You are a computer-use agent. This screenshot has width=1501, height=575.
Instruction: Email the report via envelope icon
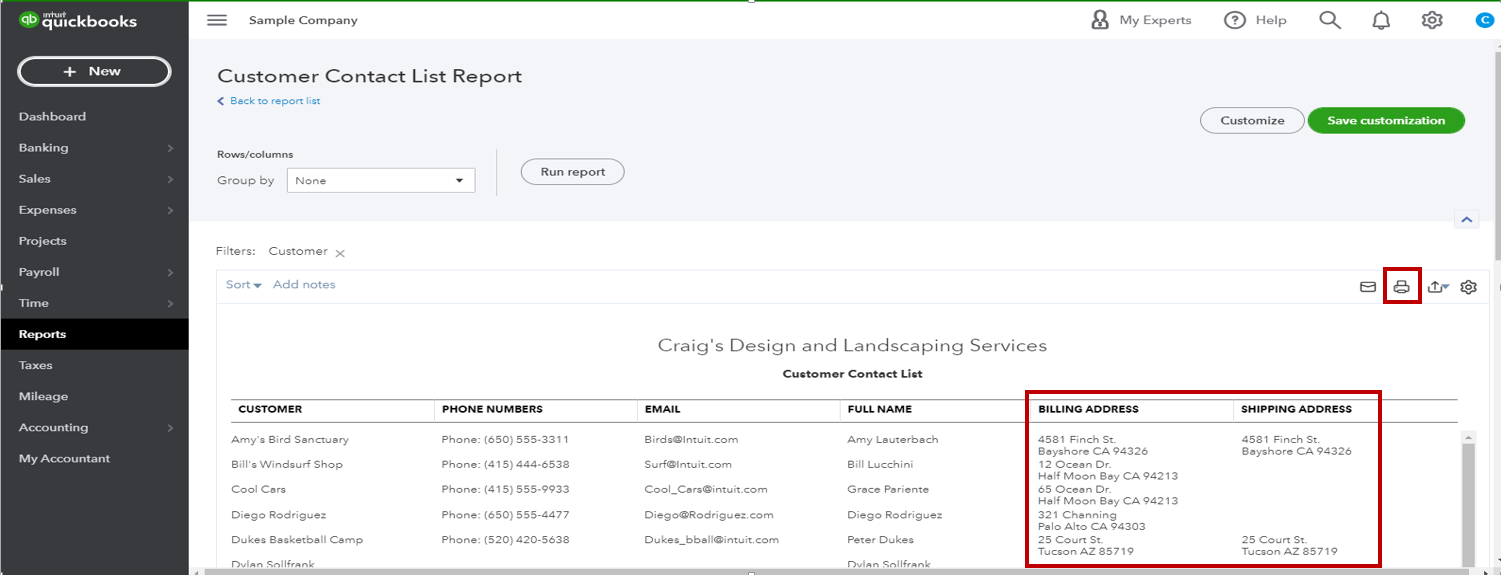tap(1368, 287)
